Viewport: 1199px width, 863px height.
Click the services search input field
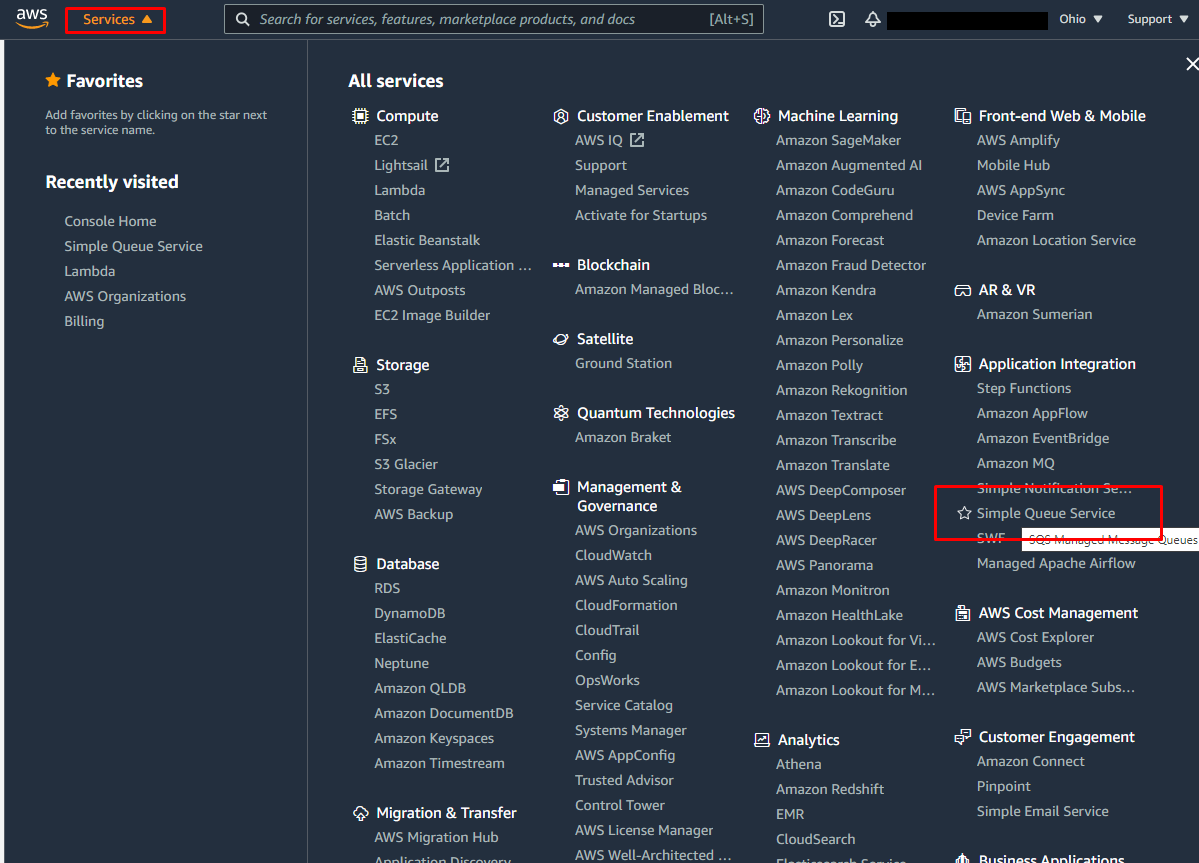480,19
